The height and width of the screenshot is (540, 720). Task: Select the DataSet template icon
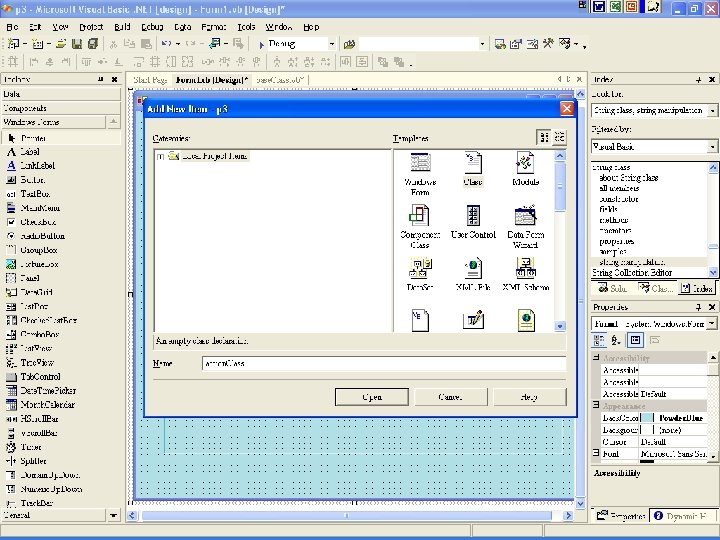tap(420, 269)
